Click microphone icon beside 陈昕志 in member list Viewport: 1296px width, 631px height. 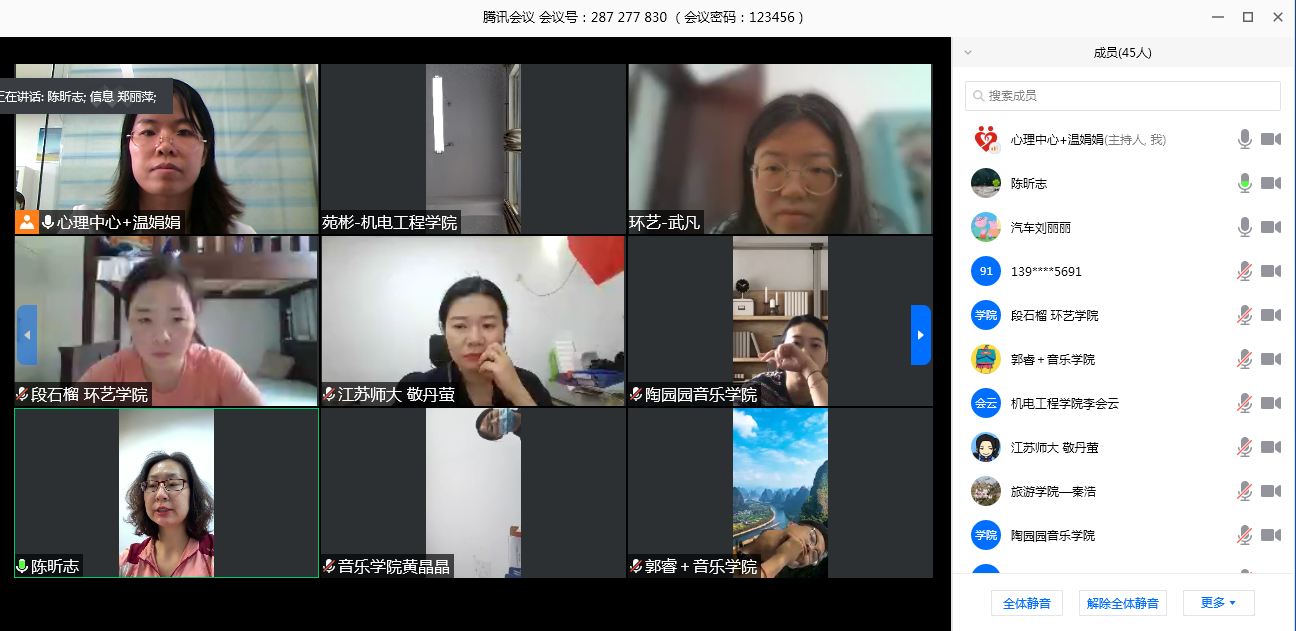pos(1244,183)
